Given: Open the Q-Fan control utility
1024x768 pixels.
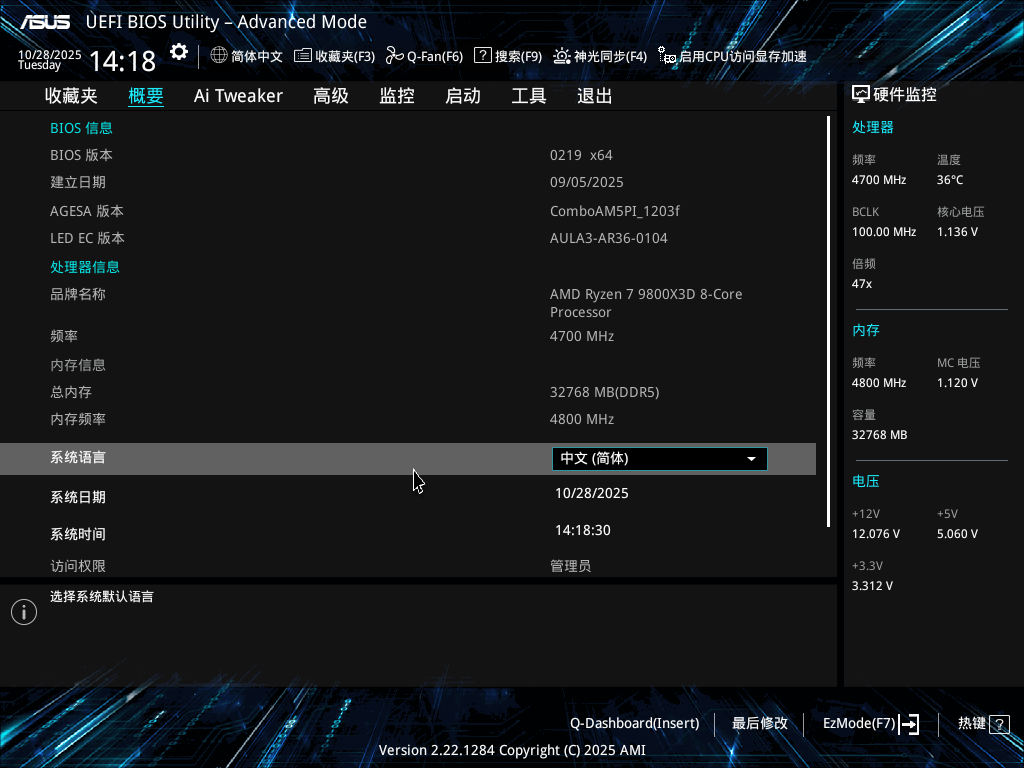Looking at the screenshot, I should click(395, 56).
